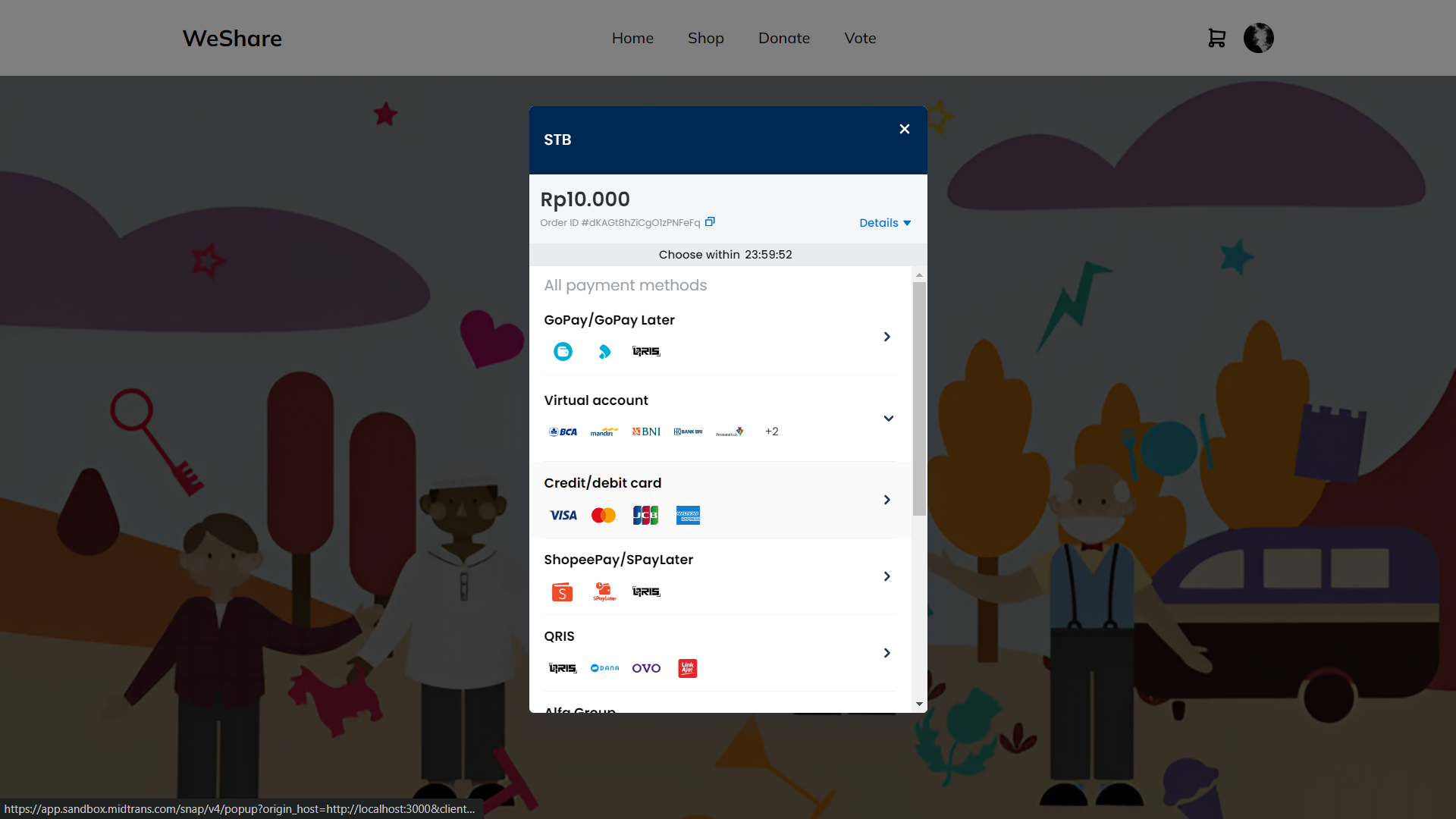This screenshot has width=1456, height=819.
Task: Click the American Express logo
Action: (x=688, y=516)
